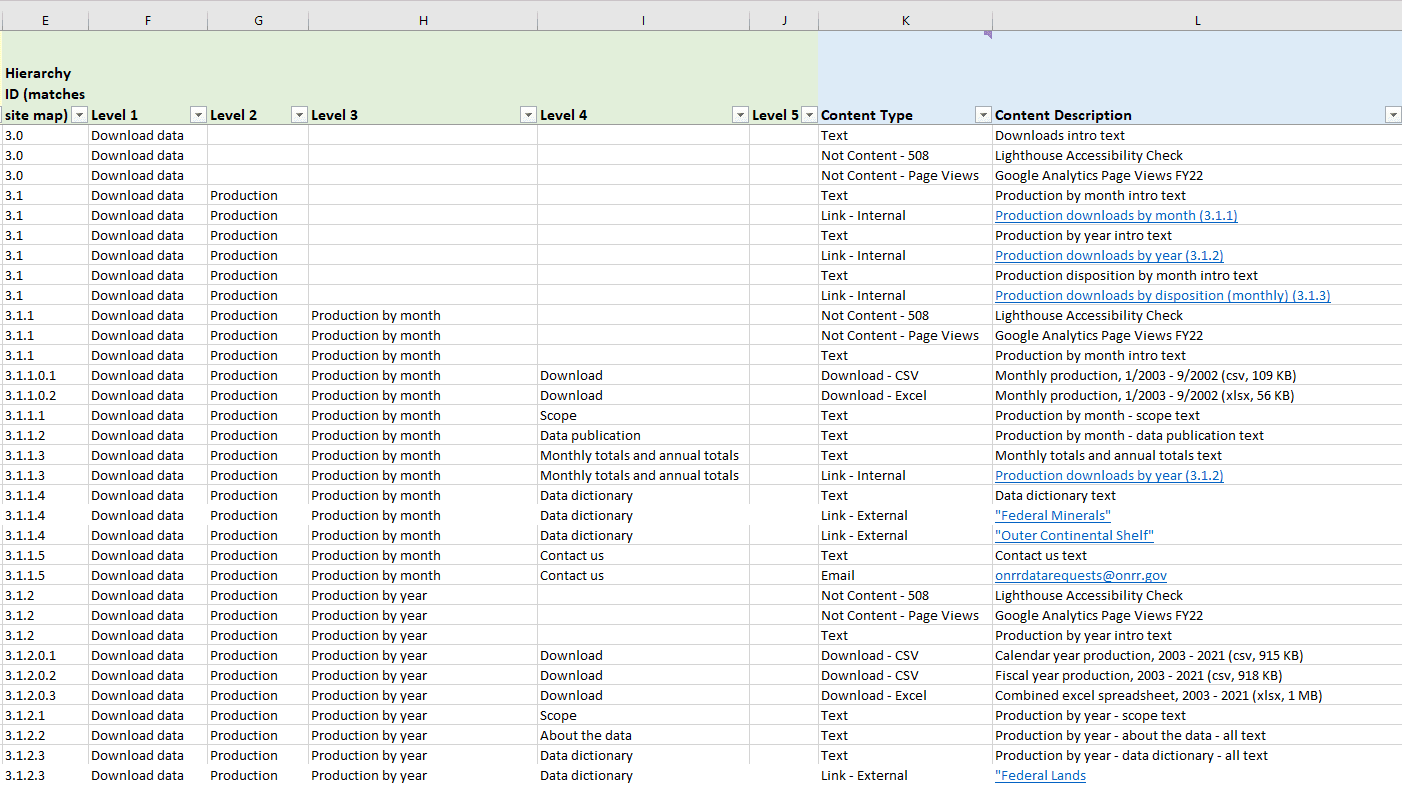The width and height of the screenshot is (1402, 785).
Task: Open the Level 3 filter dropdown
Action: point(528,115)
